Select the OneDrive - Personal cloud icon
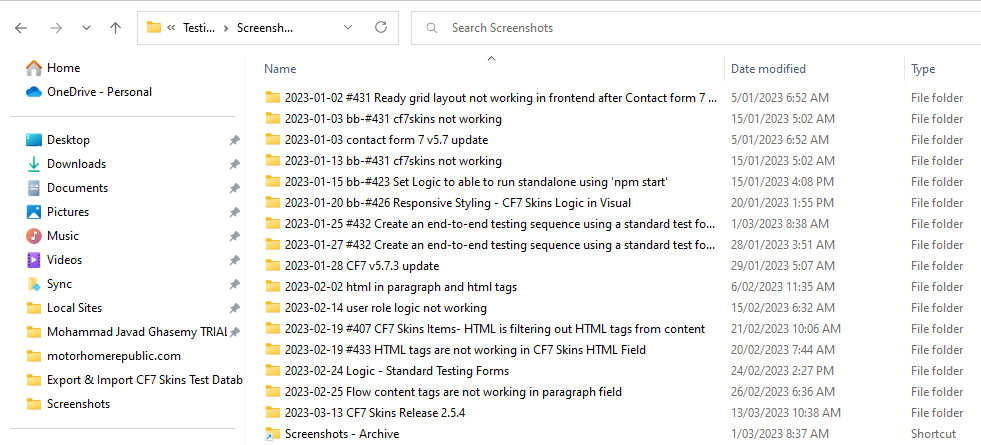 34,92
